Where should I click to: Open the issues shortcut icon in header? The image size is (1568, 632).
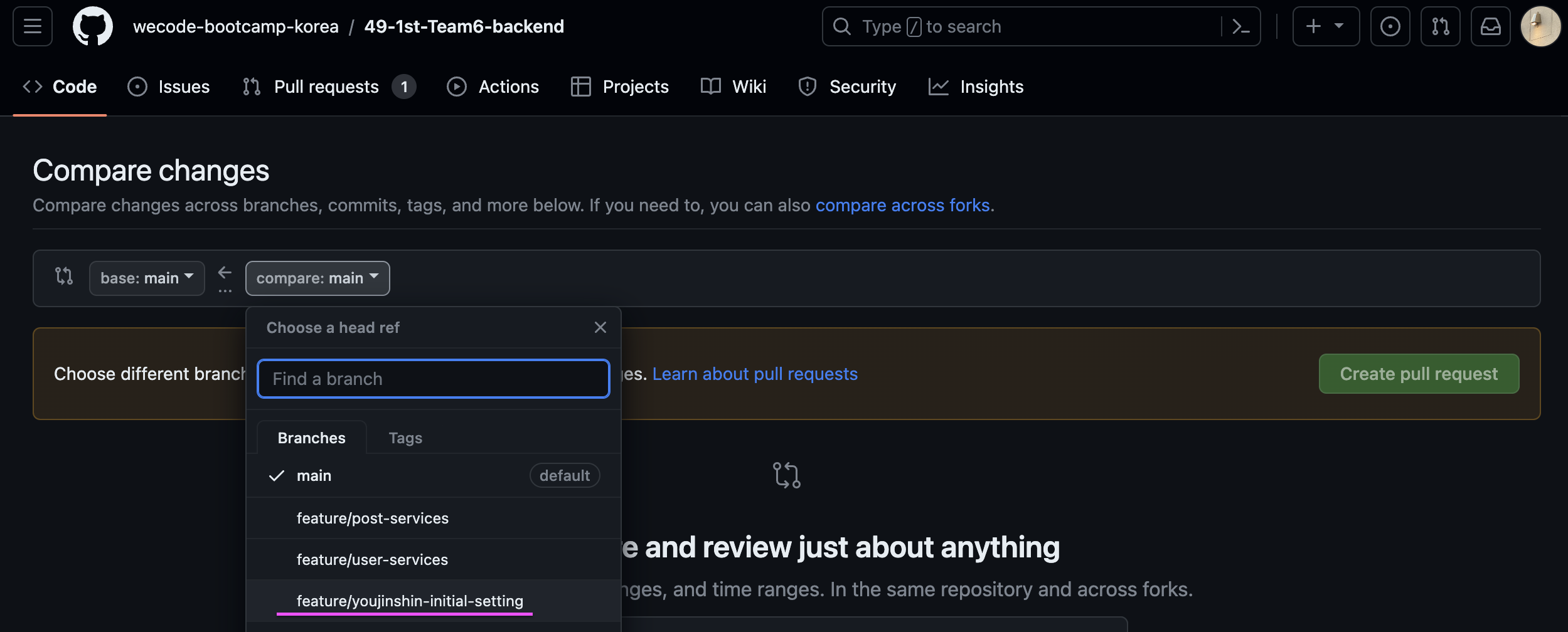(x=1390, y=26)
